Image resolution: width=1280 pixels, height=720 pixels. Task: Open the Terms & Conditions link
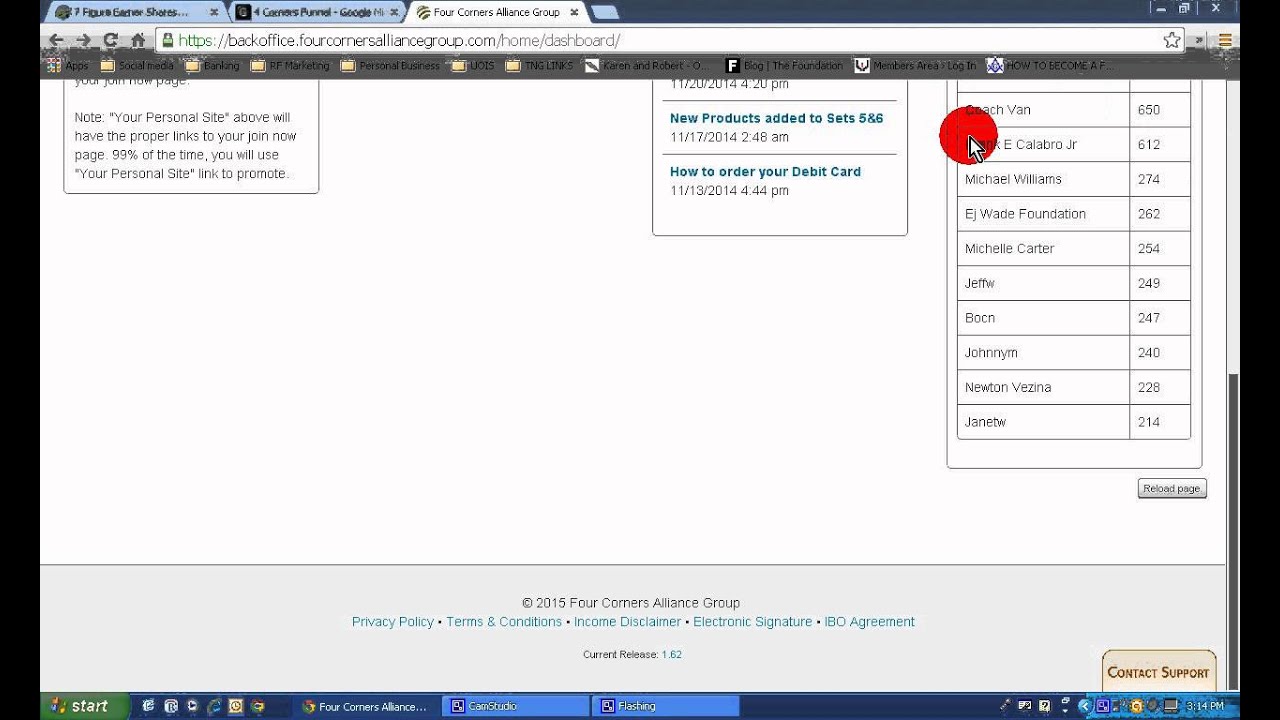pos(504,622)
